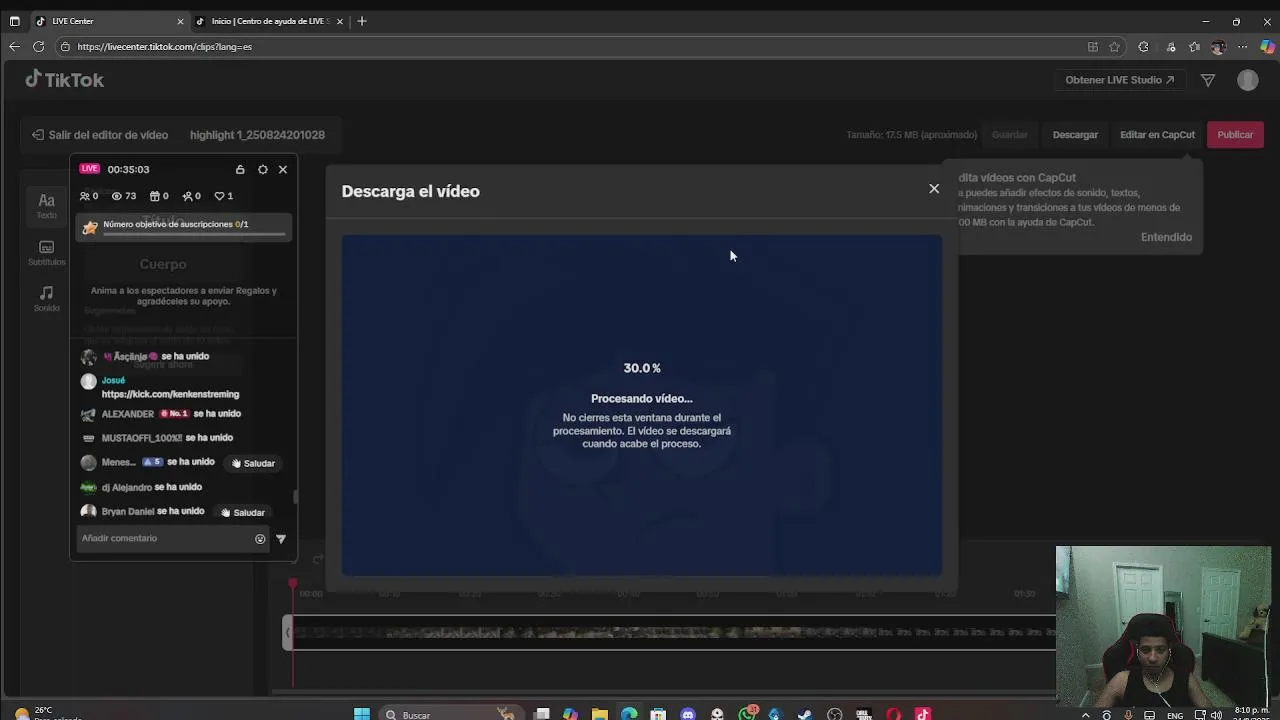
Task: Click ALEXANDER username in chat
Action: pos(128,414)
